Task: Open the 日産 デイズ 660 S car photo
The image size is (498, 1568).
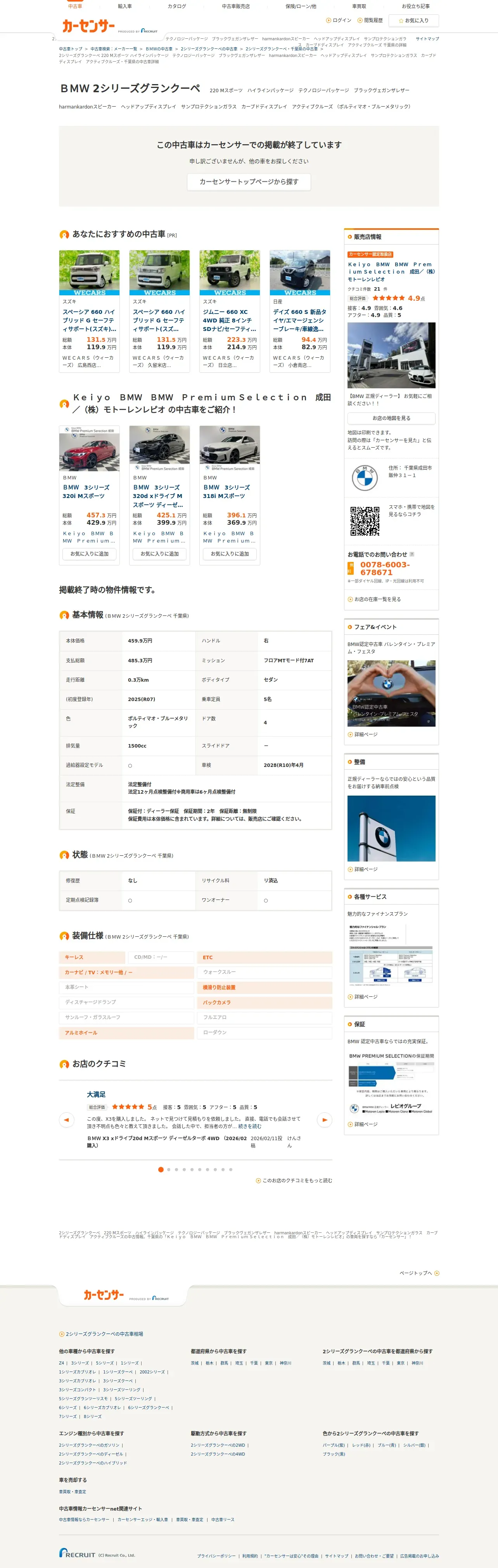Action: point(300,273)
